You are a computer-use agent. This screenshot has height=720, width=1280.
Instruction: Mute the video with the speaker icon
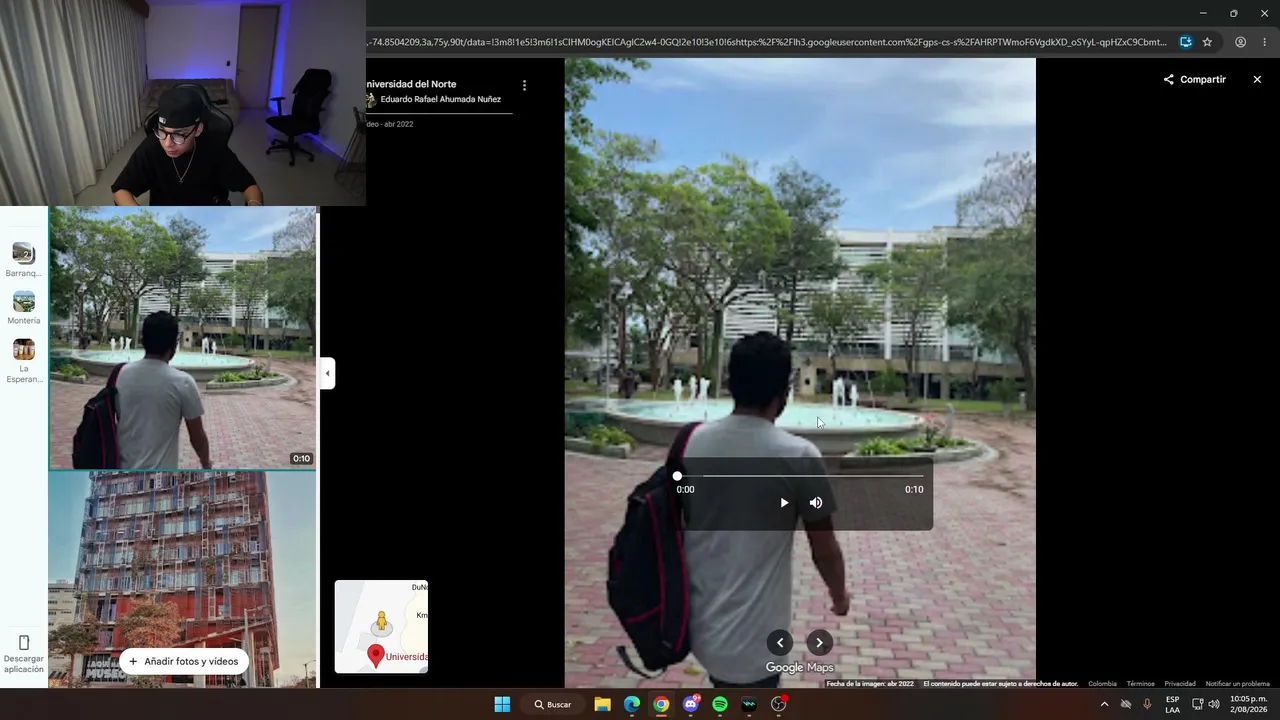(x=816, y=503)
